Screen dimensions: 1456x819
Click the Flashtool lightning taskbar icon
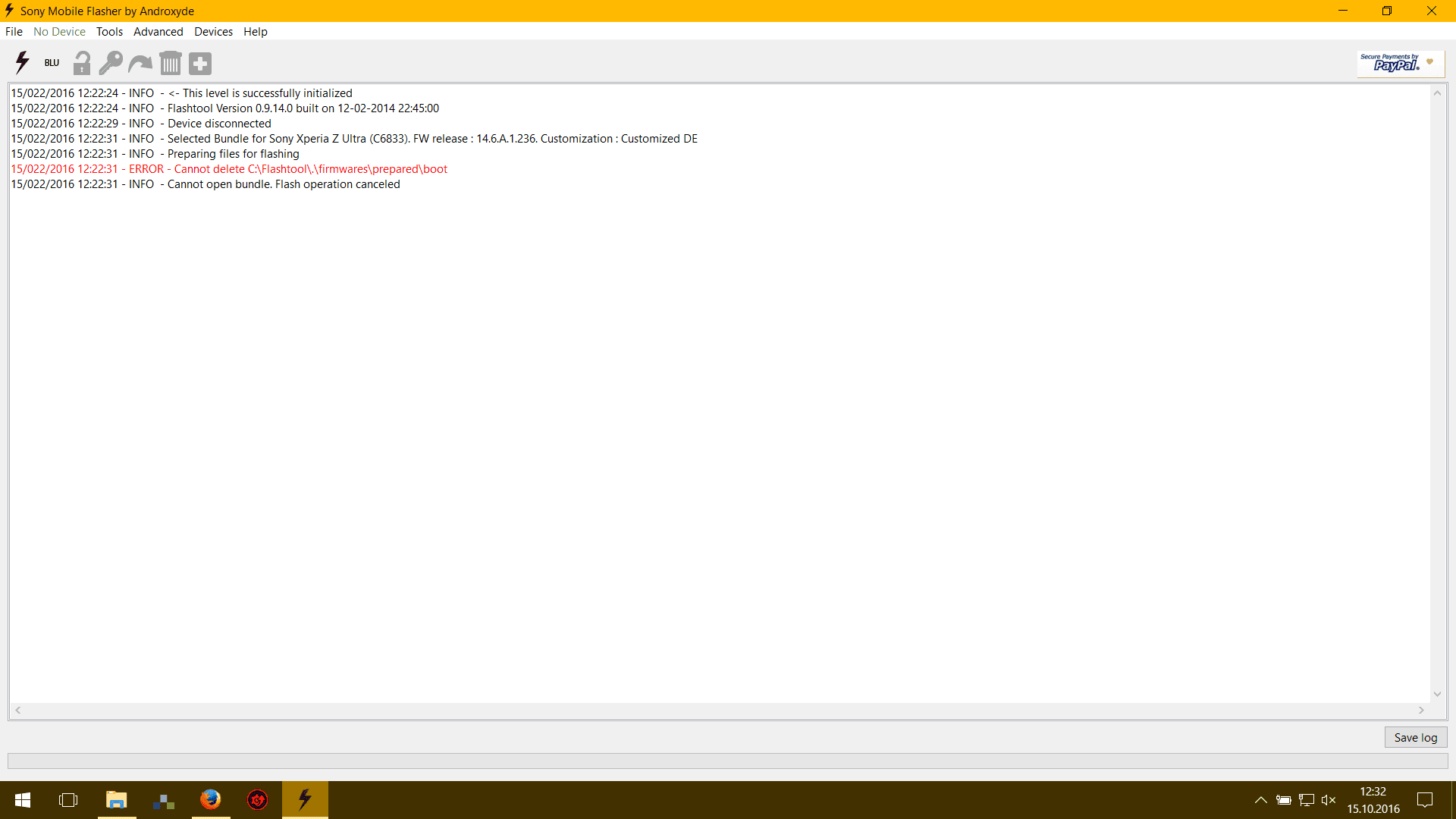[x=305, y=800]
